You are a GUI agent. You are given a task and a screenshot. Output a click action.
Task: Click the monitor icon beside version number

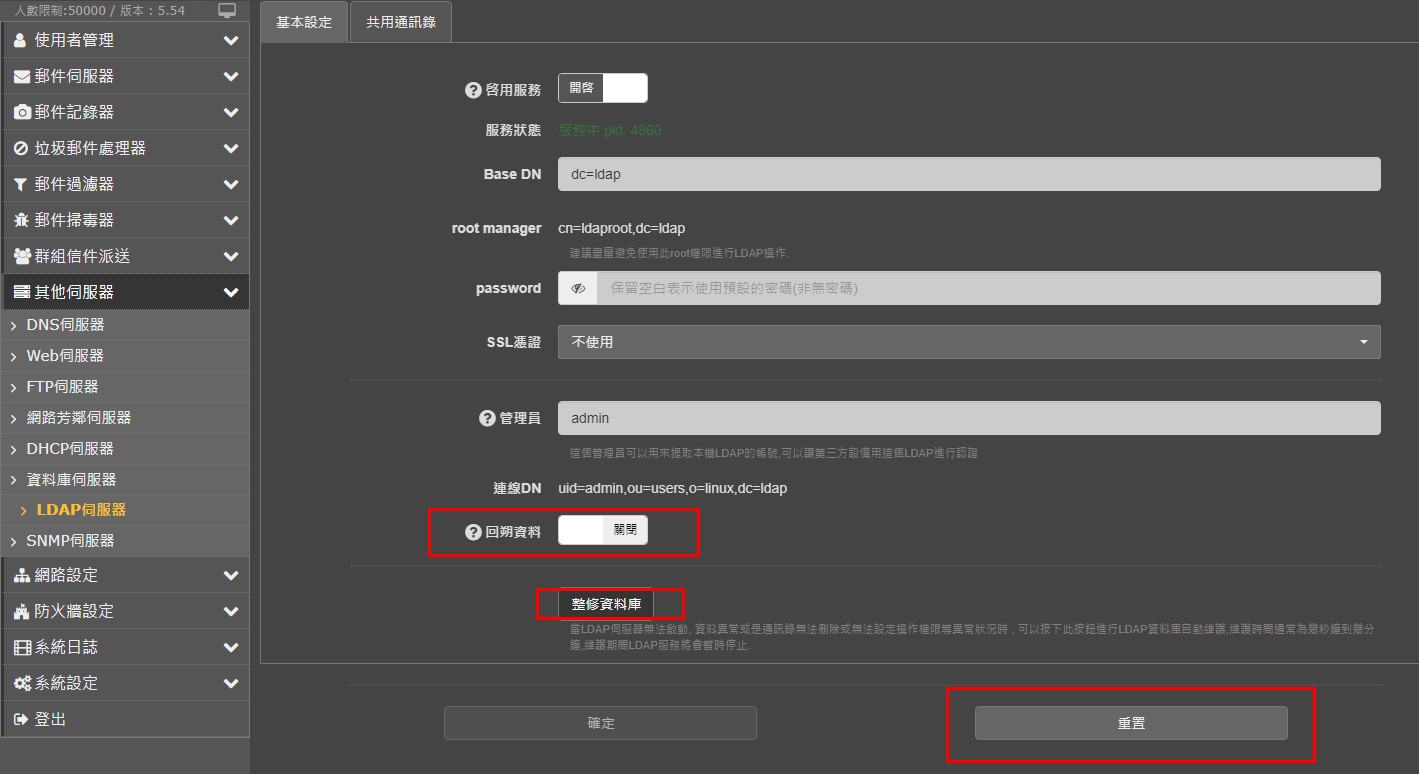click(227, 11)
